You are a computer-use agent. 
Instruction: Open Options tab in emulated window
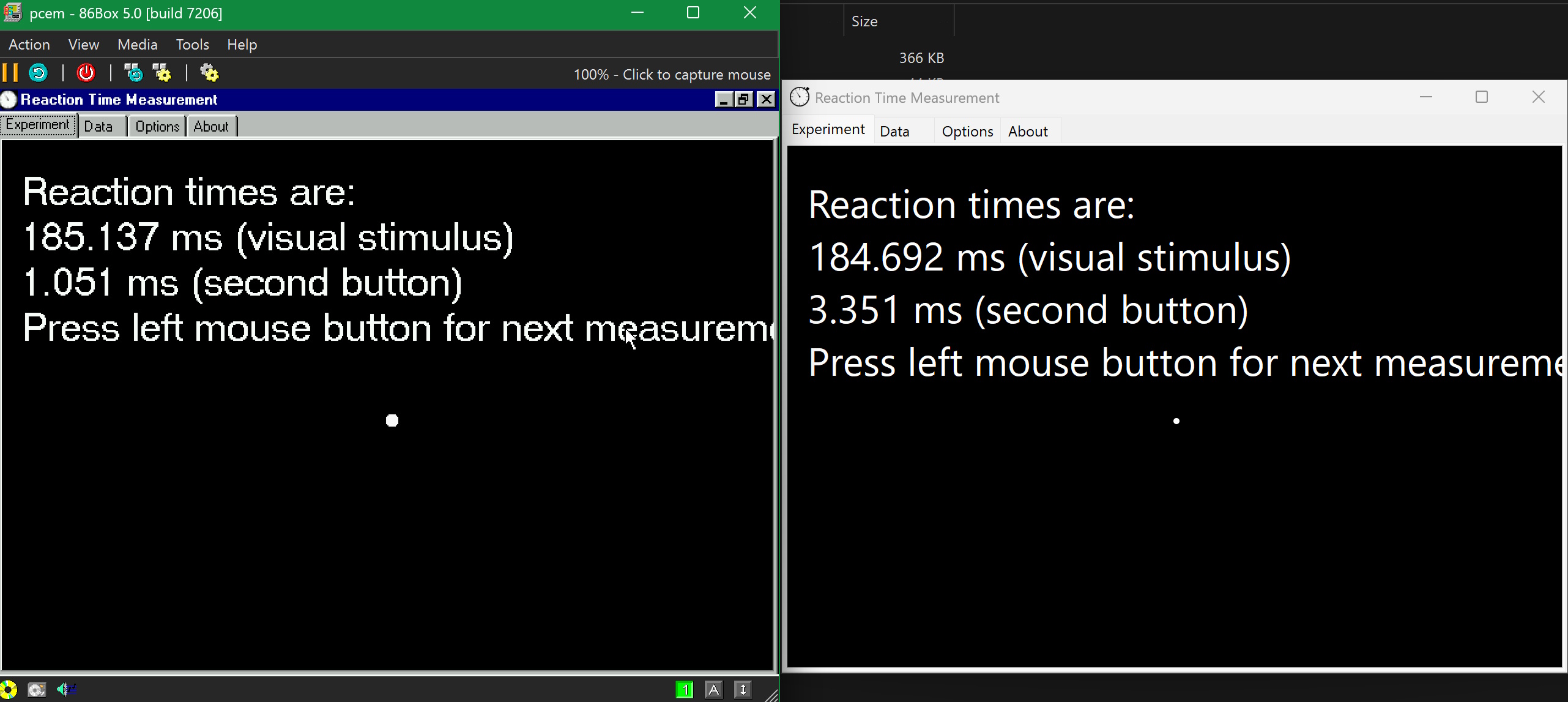[157, 126]
